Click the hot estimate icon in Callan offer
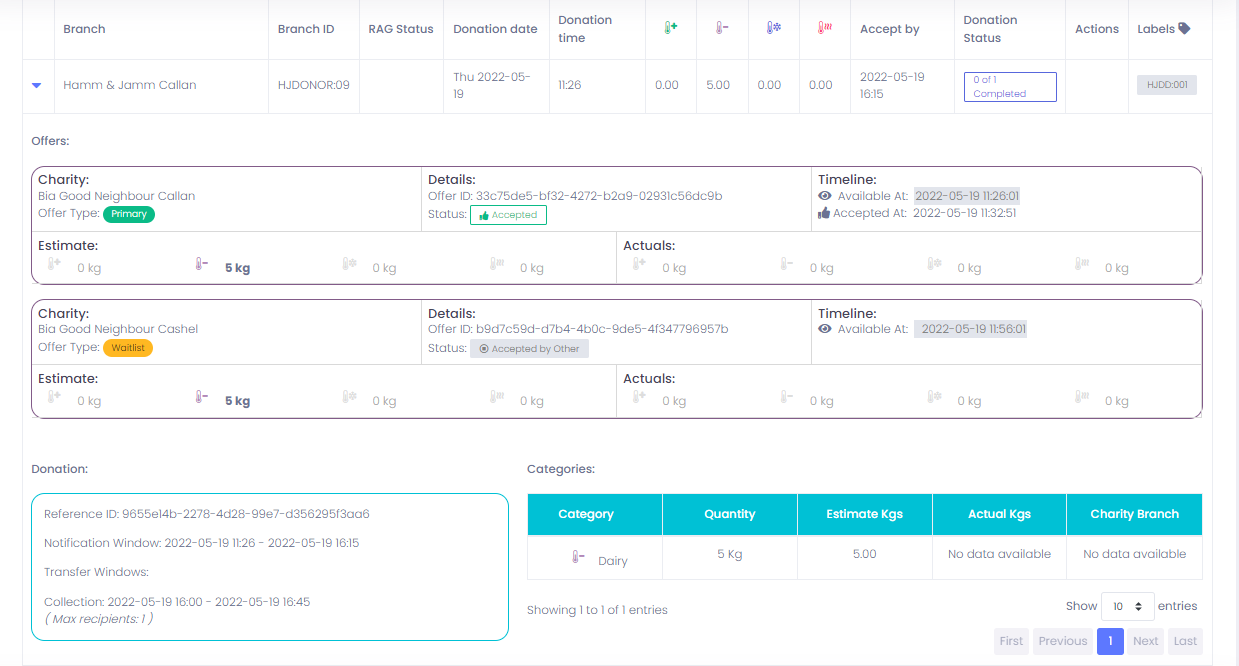 tap(497, 264)
